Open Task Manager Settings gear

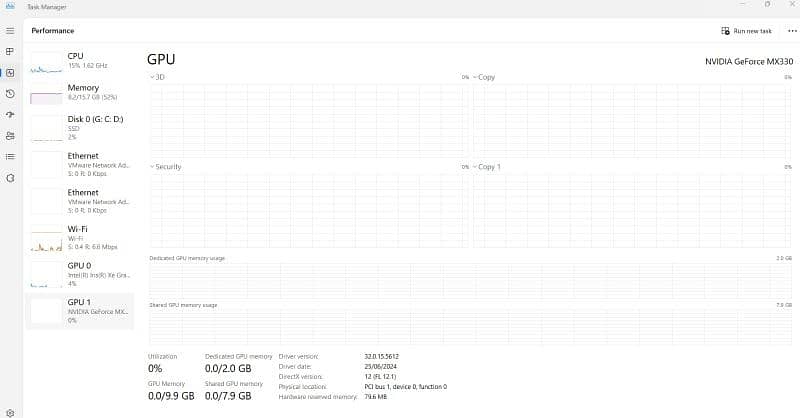10,409
